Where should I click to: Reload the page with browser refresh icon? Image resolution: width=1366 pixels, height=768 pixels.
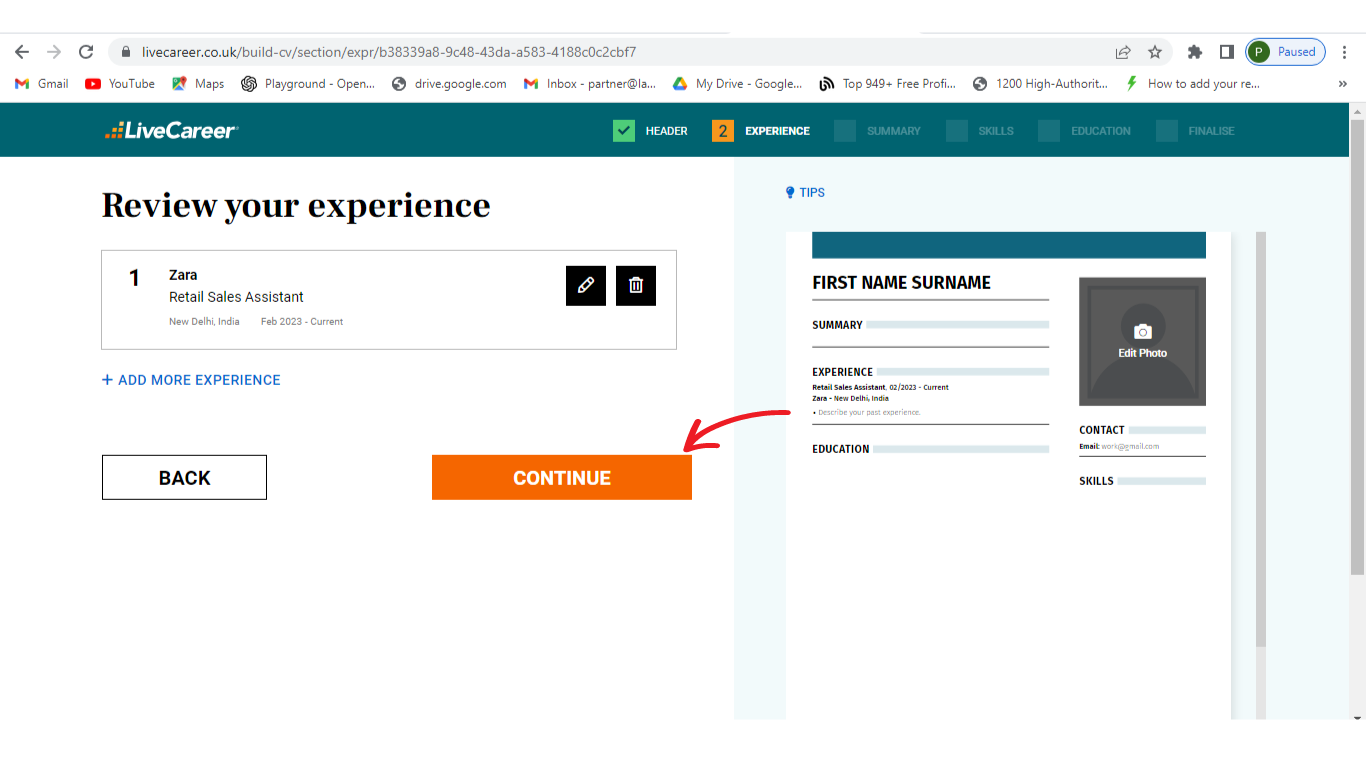86,52
